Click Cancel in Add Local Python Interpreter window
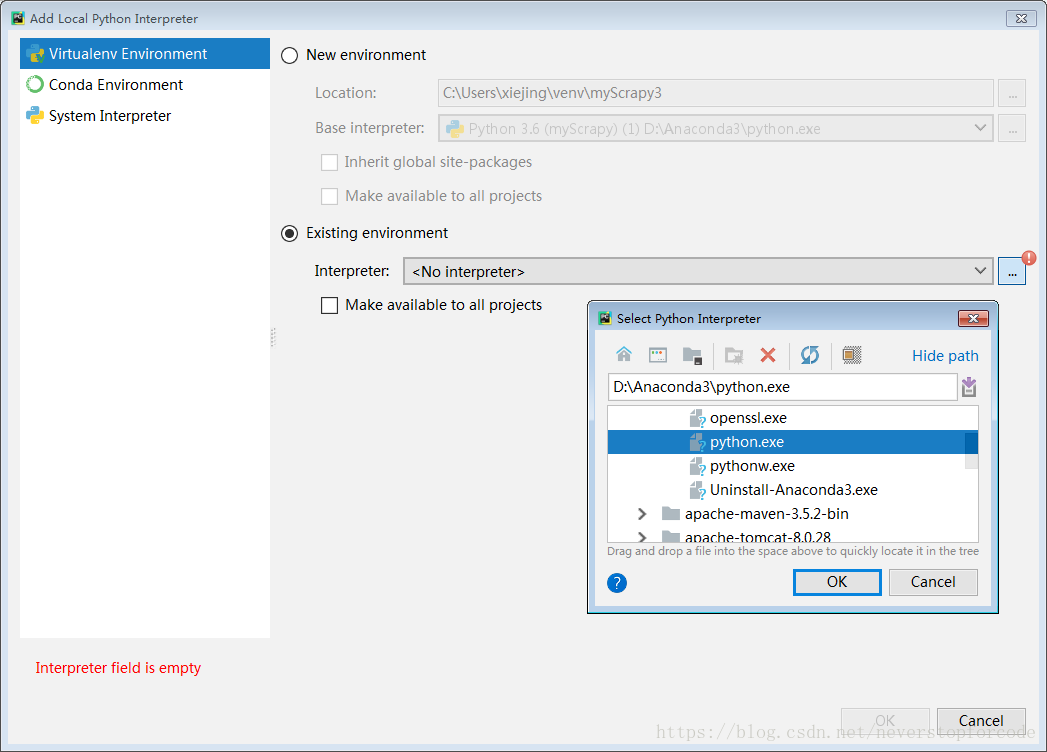This screenshot has width=1047, height=752. tap(981, 721)
